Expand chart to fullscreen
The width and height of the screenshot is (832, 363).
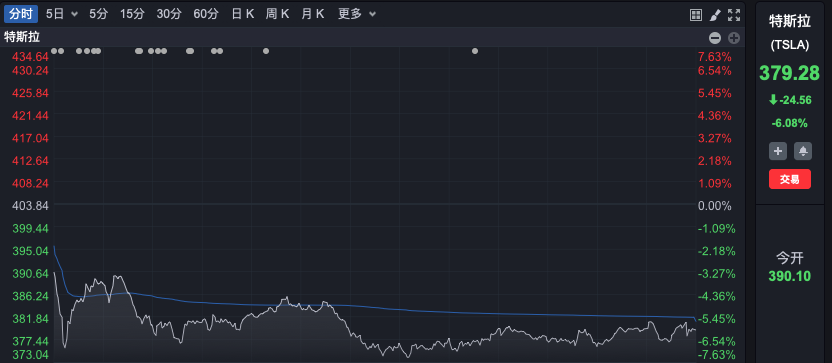click(734, 15)
